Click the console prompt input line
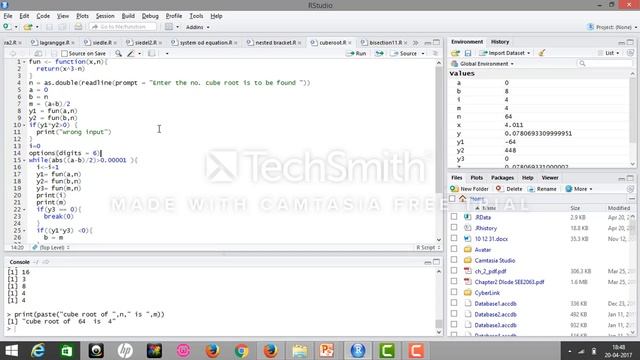640x360 pixels. [220, 329]
